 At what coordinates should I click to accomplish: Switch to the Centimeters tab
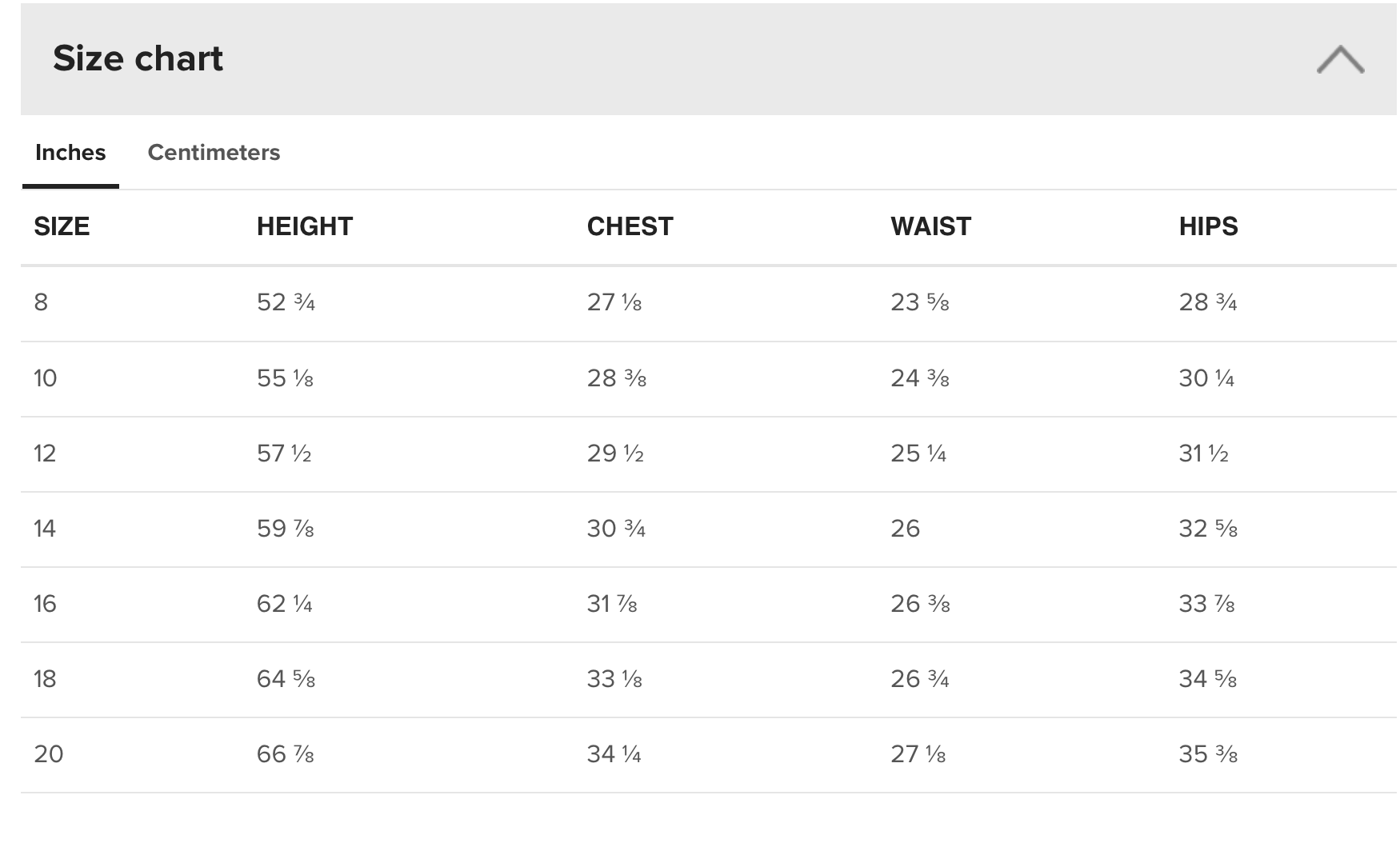tap(214, 152)
